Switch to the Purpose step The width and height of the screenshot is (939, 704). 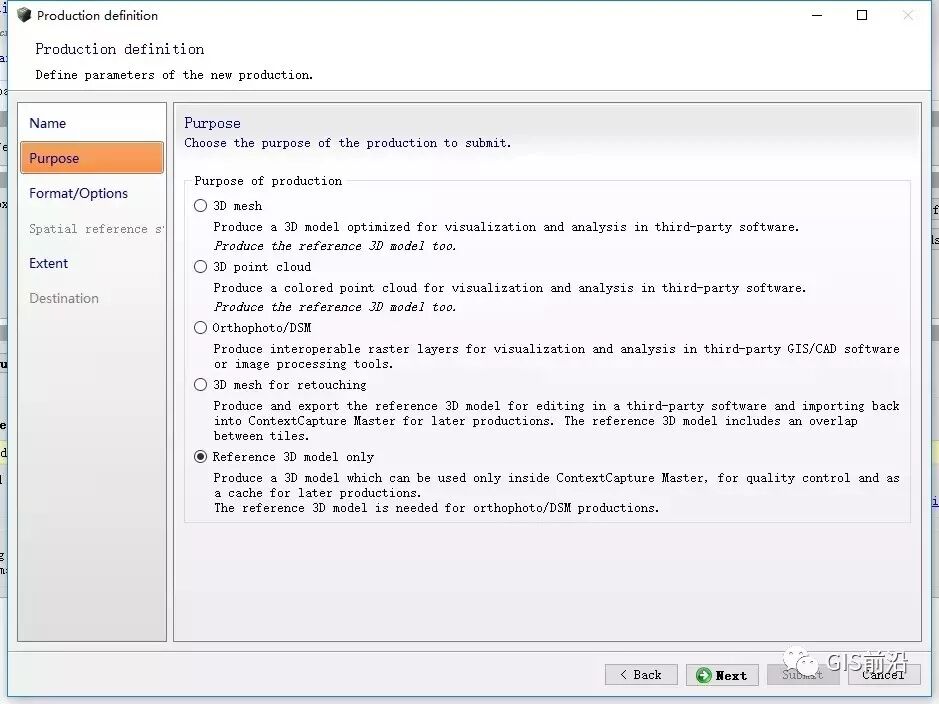tap(92, 158)
